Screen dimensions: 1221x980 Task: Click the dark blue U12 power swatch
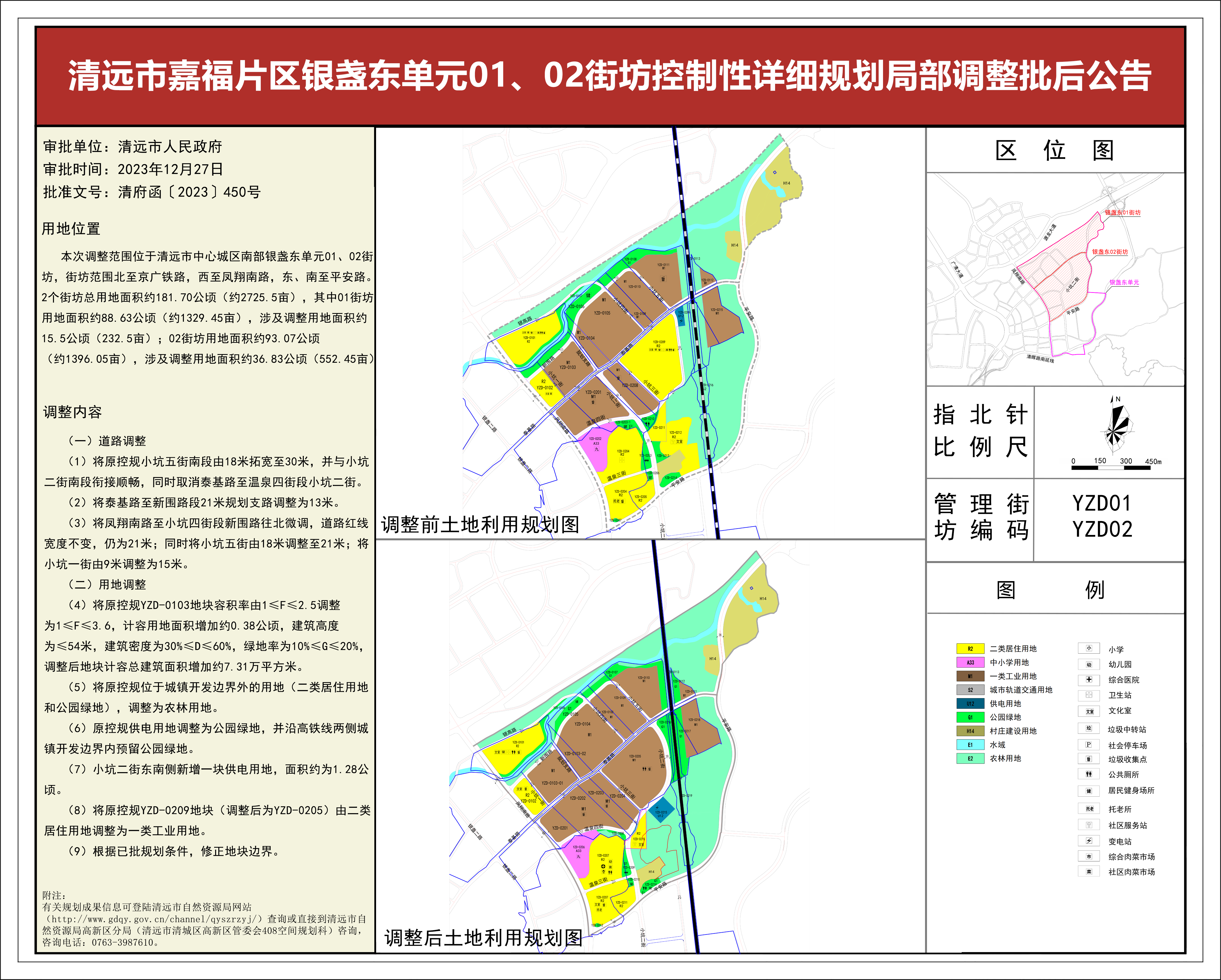(x=970, y=703)
